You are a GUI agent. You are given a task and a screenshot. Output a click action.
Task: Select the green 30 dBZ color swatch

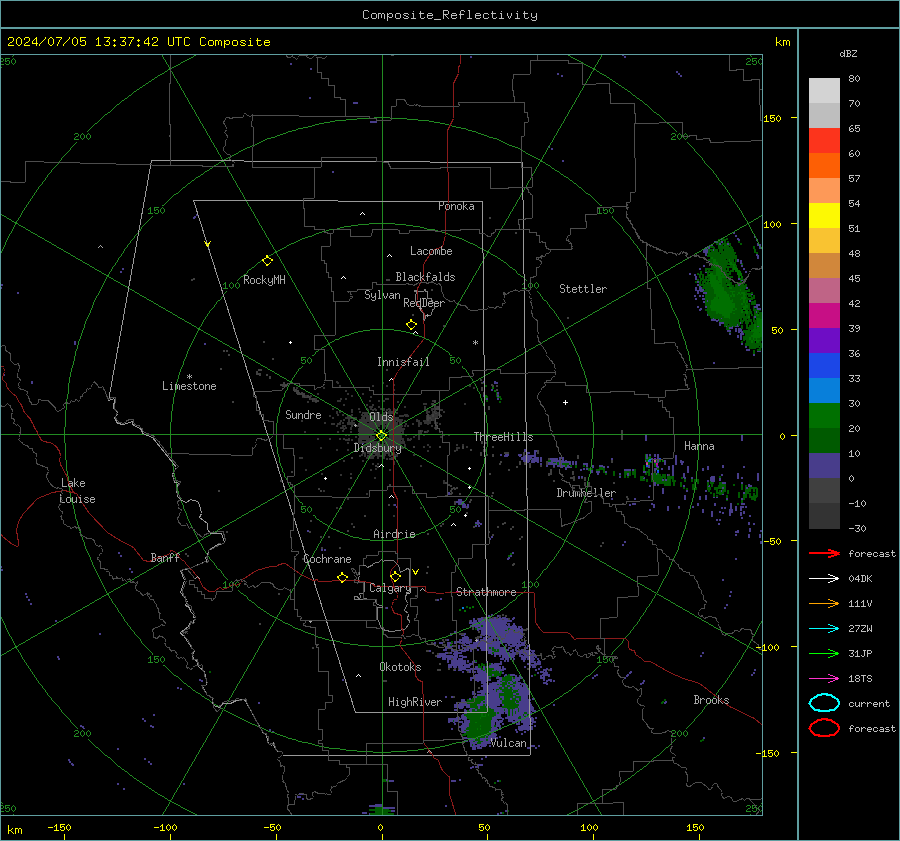tap(824, 415)
